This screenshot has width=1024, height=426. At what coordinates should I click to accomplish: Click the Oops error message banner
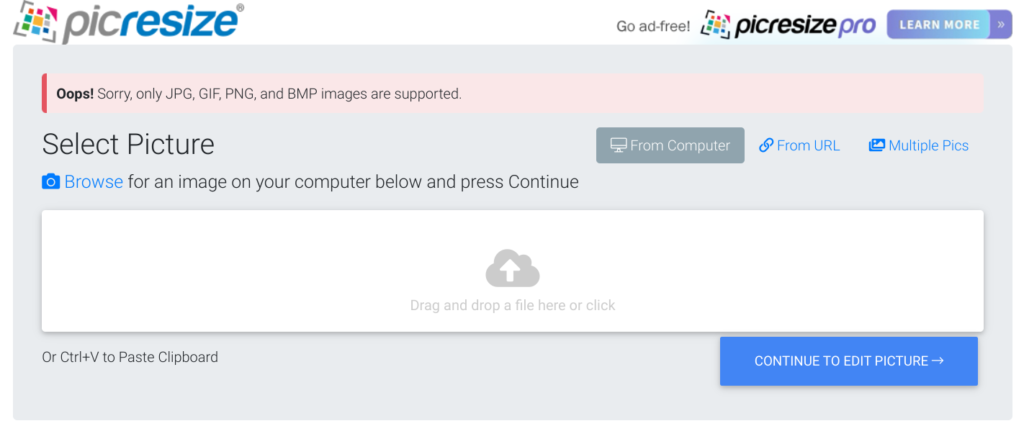[513, 93]
